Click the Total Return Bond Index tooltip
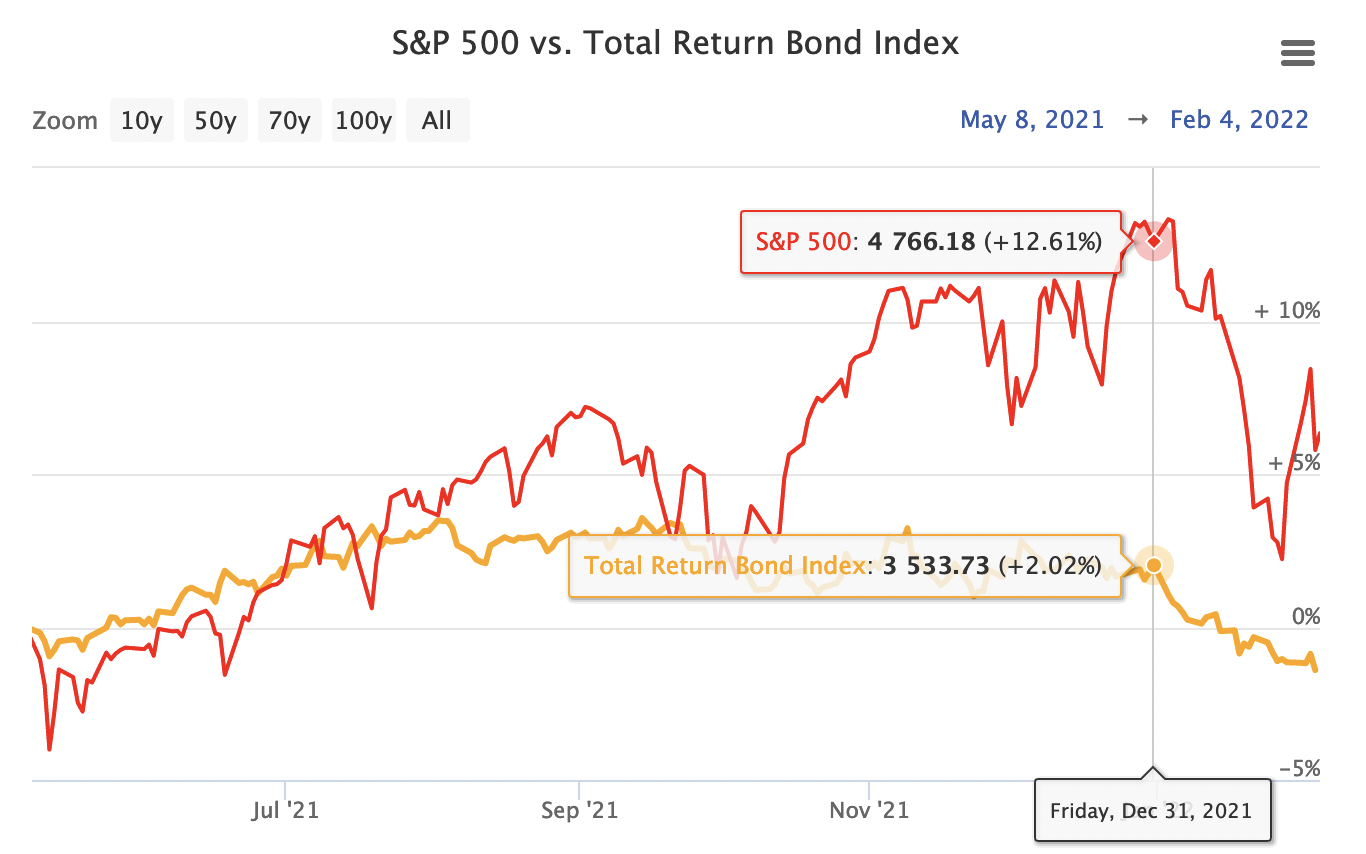Viewport: 1366px width, 854px height. (842, 566)
